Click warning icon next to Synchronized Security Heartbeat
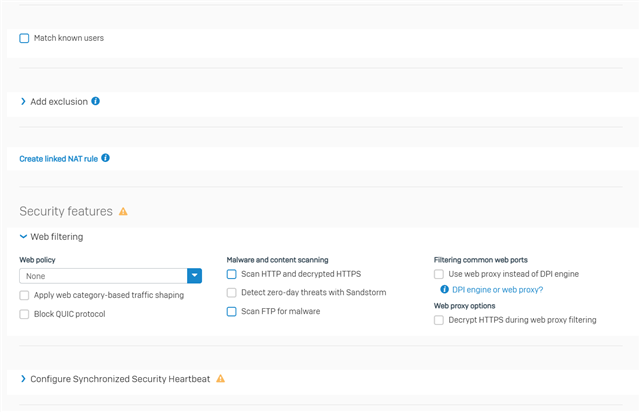Screen dimensions: 640x412 pos(220,379)
